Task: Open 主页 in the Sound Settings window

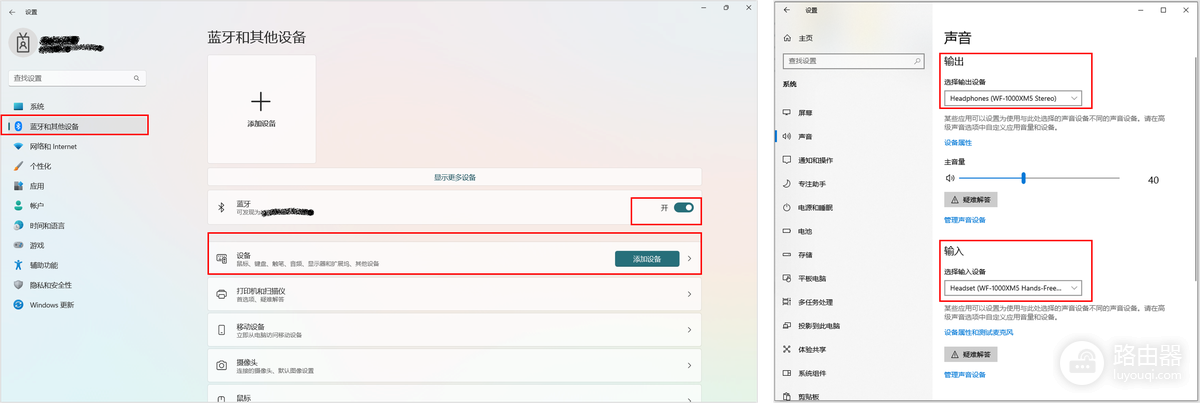Action: click(x=805, y=38)
